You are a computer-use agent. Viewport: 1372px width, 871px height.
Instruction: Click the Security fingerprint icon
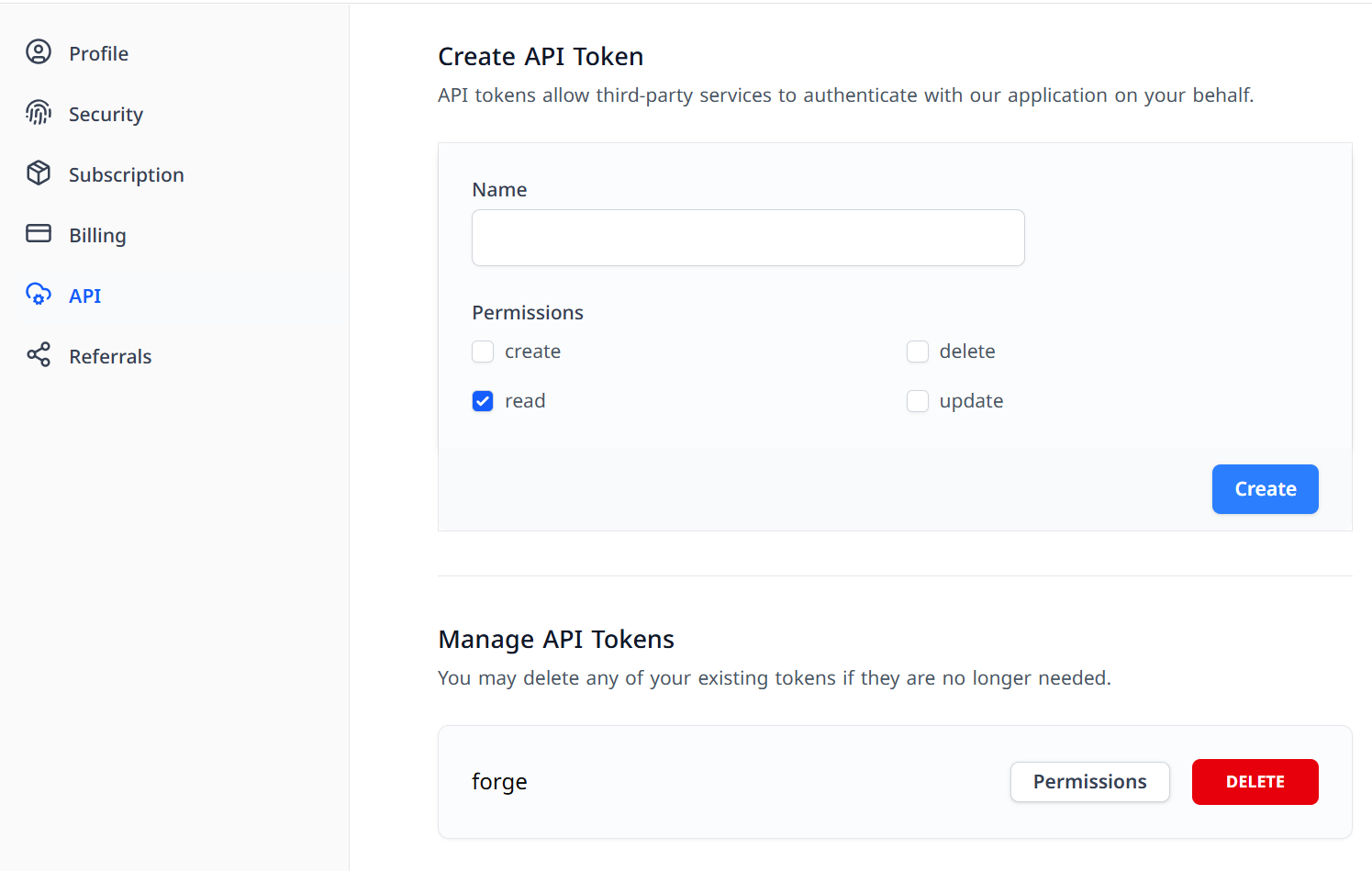(x=39, y=113)
